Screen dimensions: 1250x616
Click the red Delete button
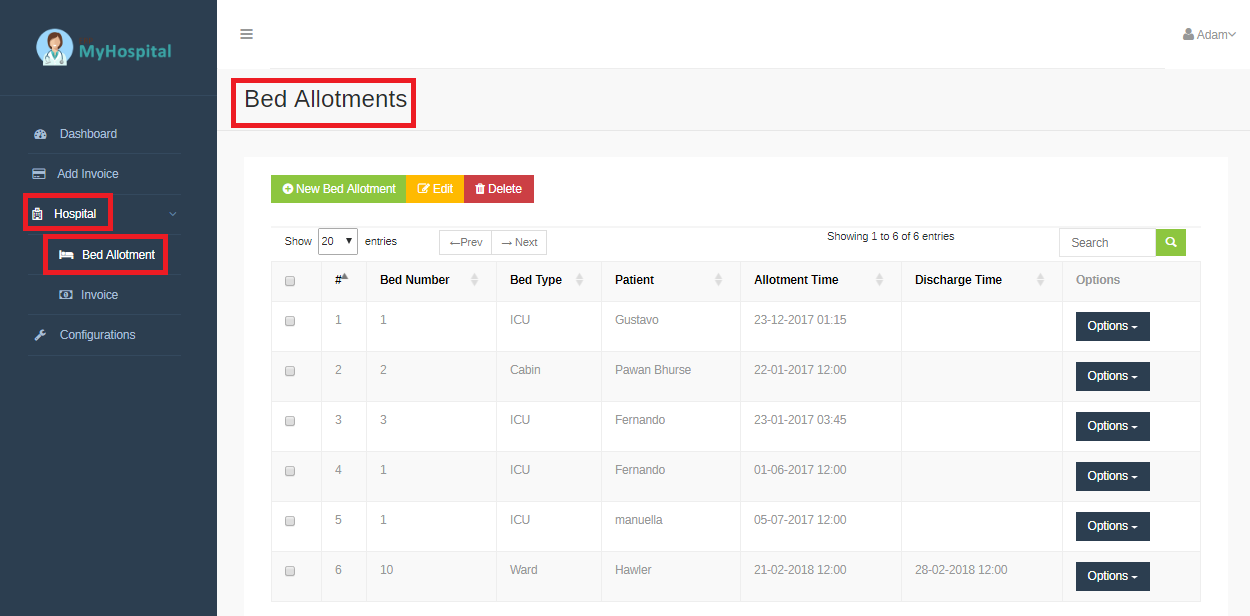(x=499, y=189)
